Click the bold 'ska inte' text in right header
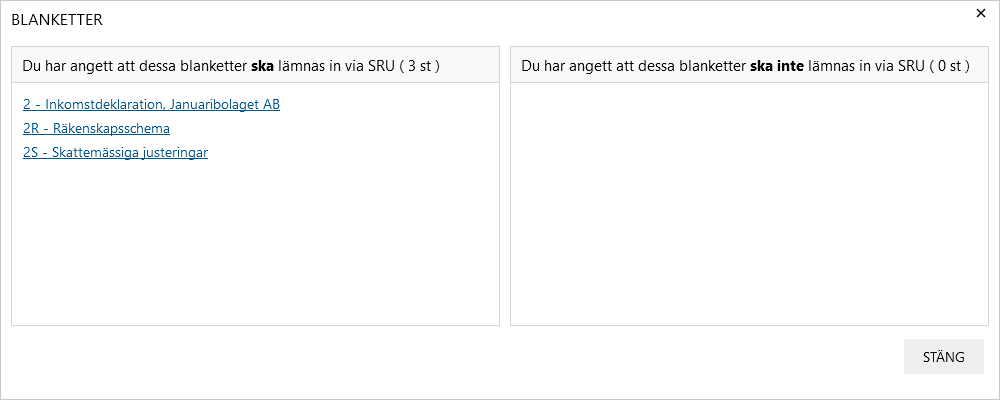This screenshot has height=400, width=1000. pos(777,66)
